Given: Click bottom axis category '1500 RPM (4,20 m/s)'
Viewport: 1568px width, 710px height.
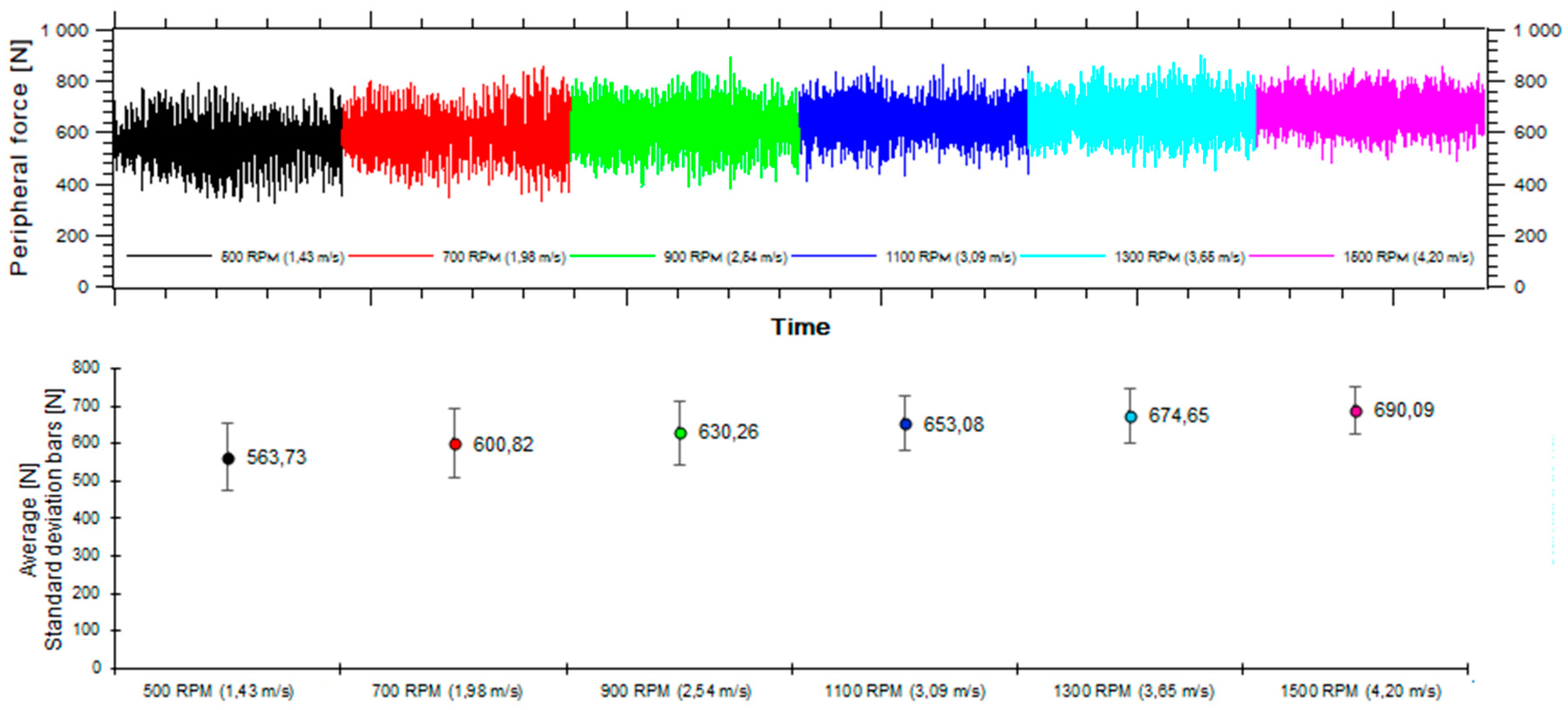Looking at the screenshot, I should coord(1361,691).
